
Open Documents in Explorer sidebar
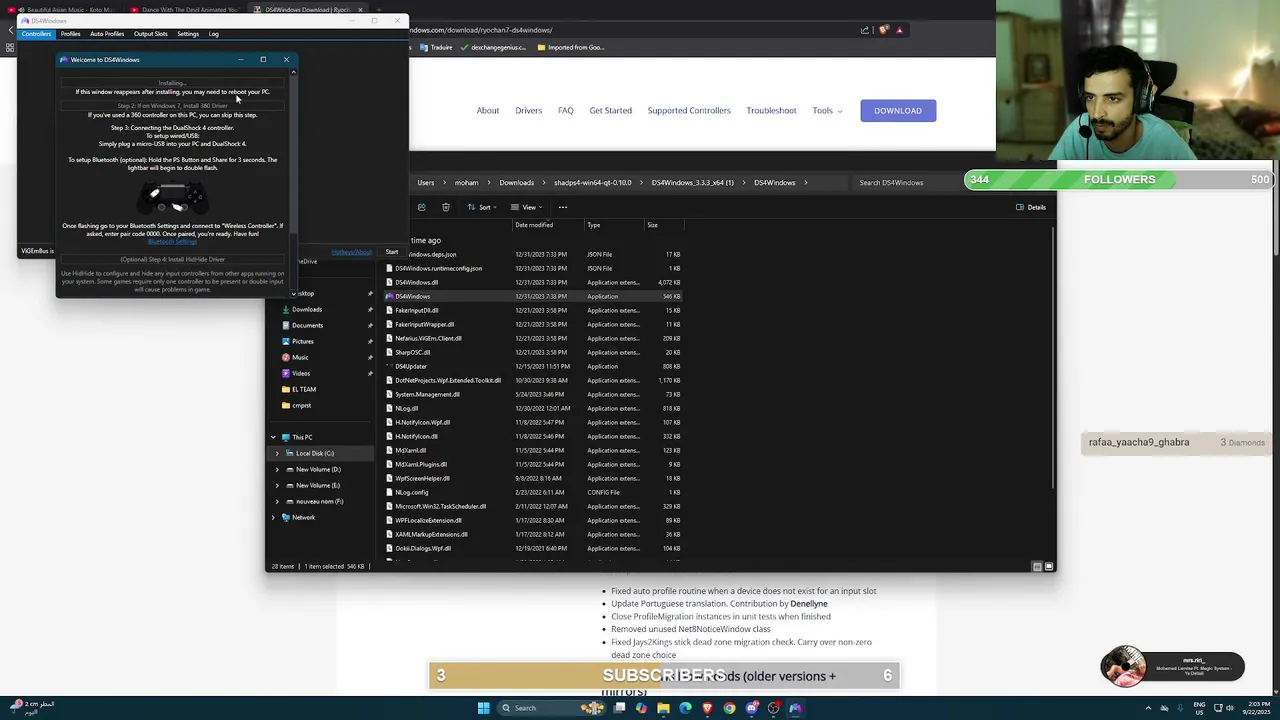click(x=306, y=325)
